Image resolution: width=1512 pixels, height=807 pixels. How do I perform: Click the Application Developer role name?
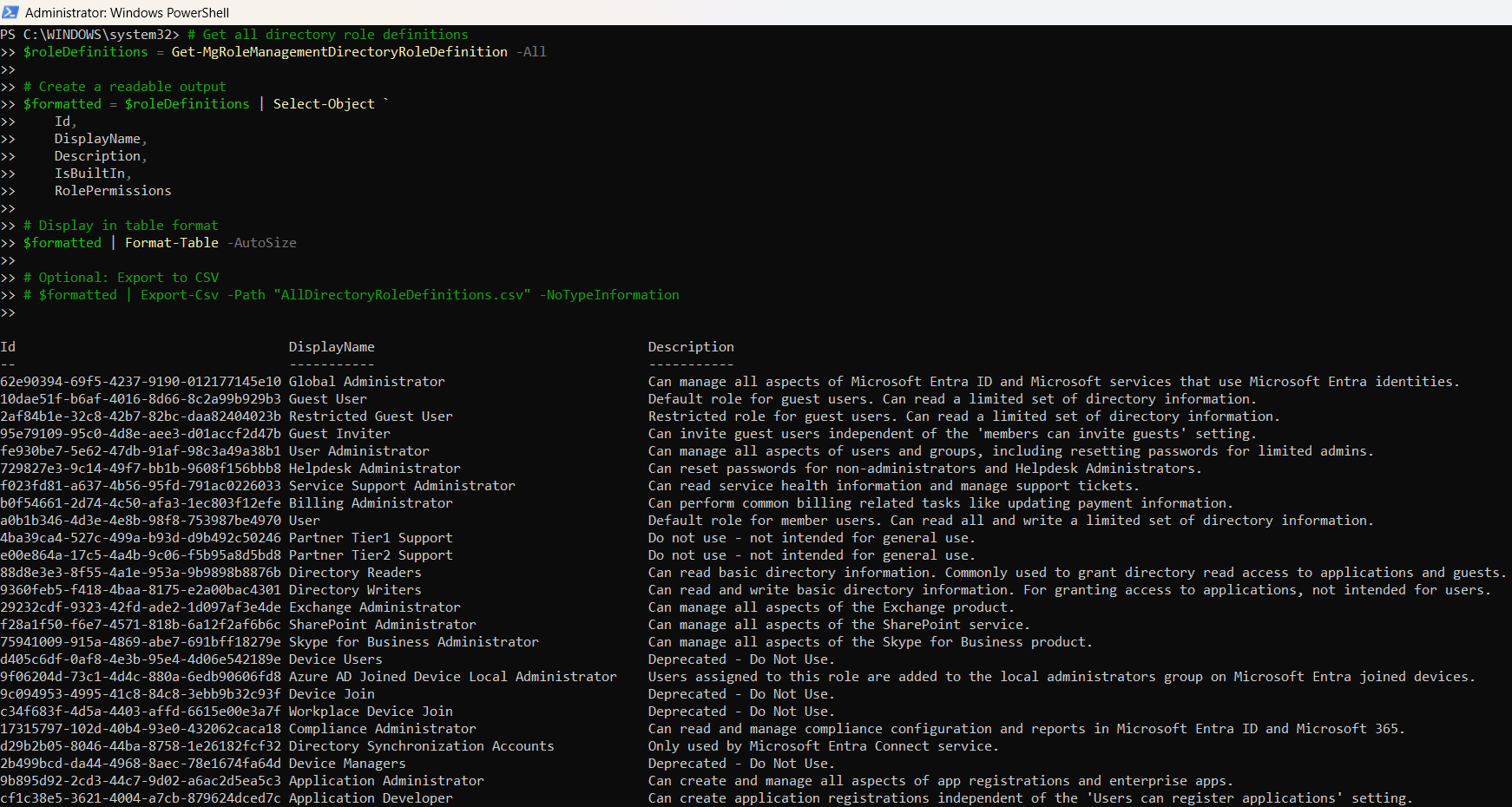(x=371, y=798)
